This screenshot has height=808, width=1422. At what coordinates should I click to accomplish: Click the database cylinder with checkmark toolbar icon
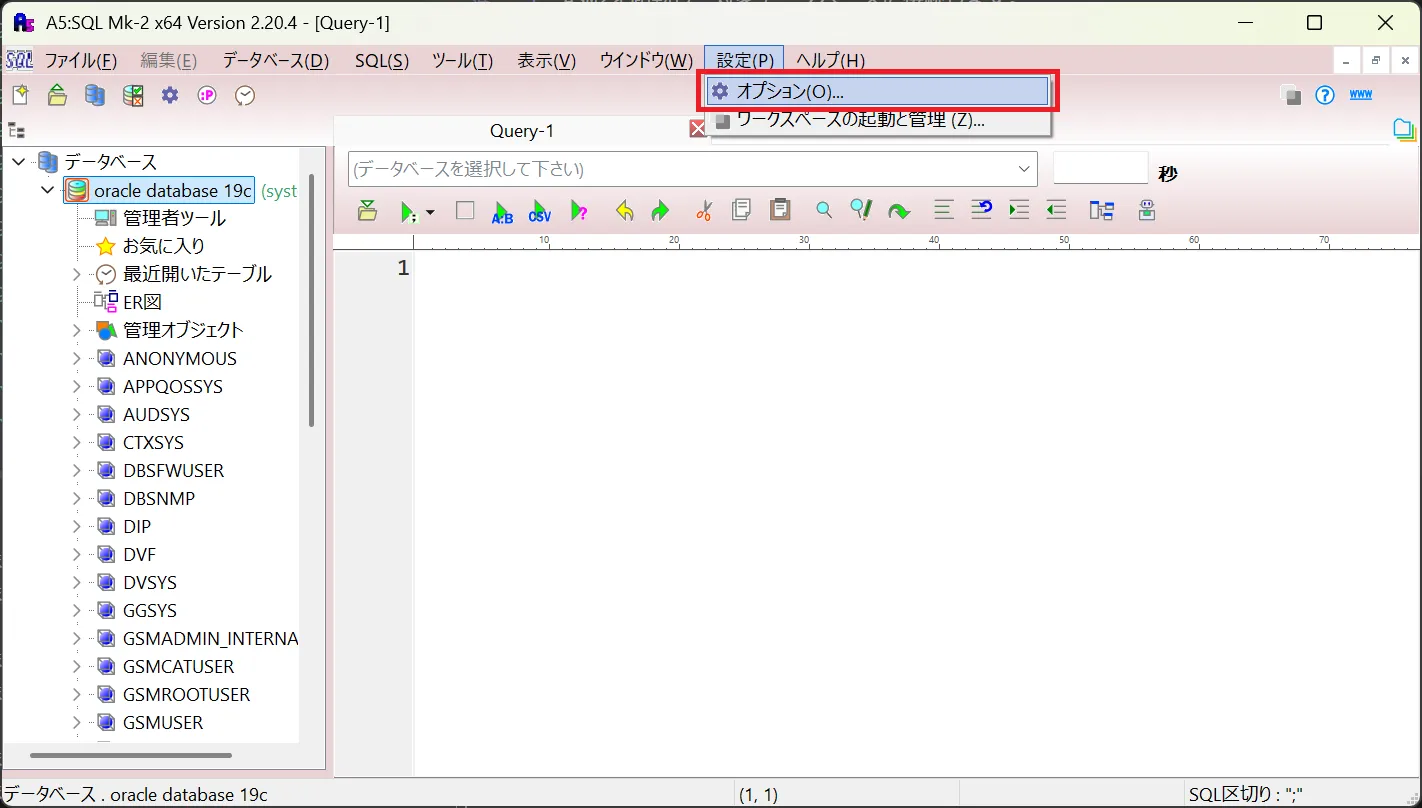click(x=133, y=96)
